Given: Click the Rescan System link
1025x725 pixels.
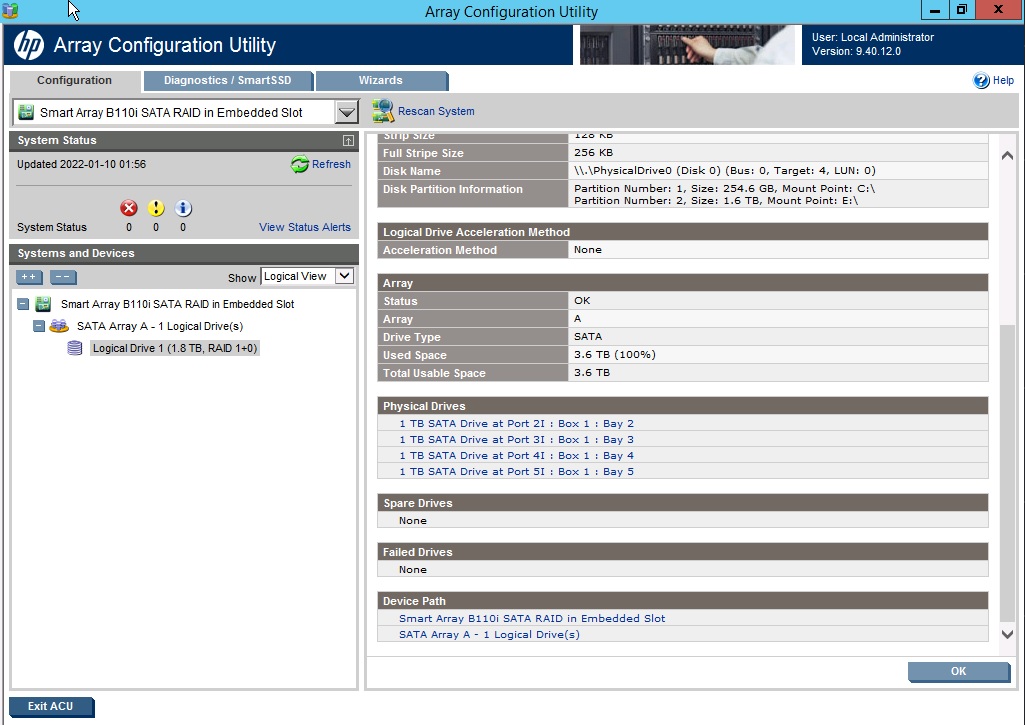Looking at the screenshot, I should point(436,111).
